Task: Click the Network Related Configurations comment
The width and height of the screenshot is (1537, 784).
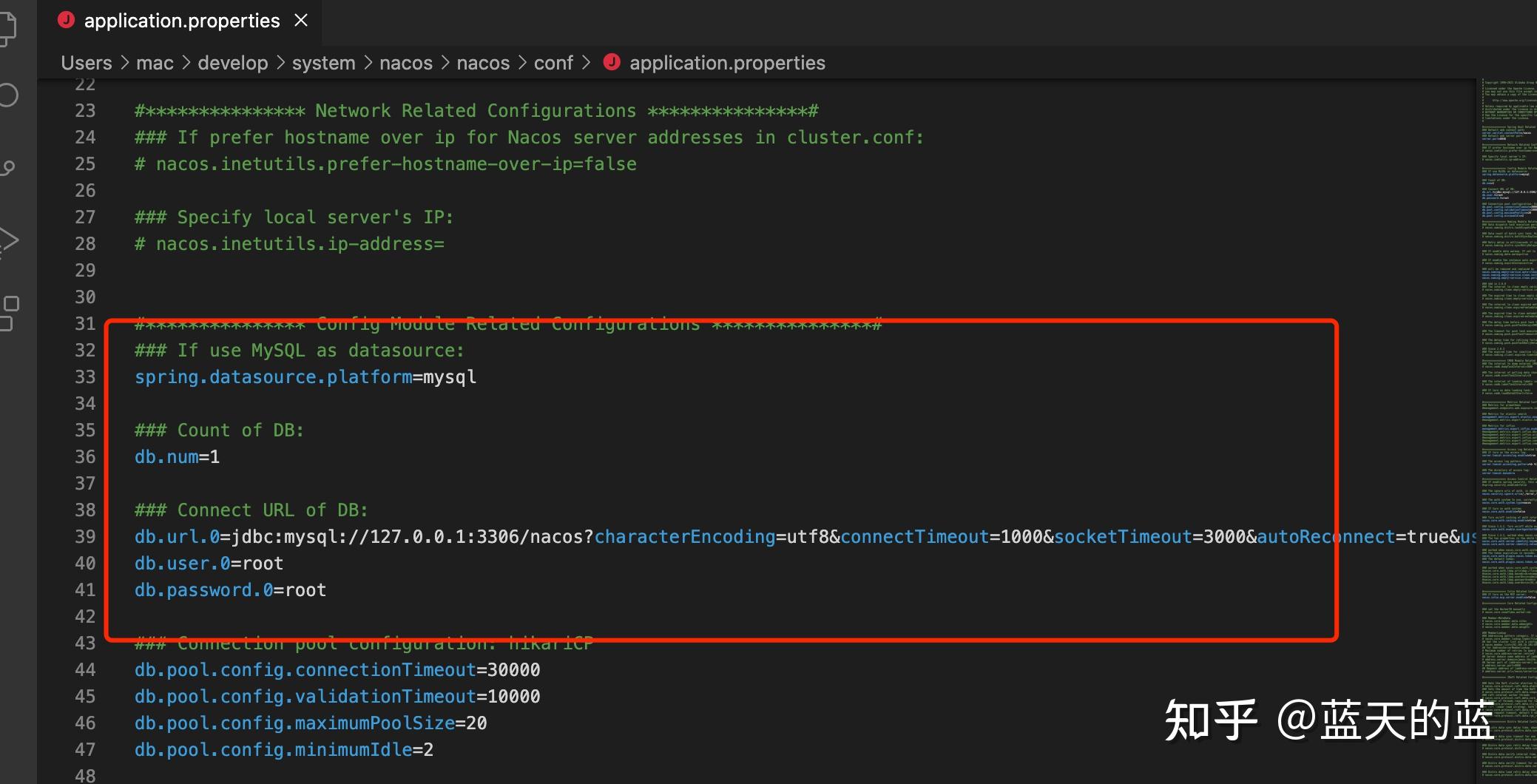Action: [x=476, y=111]
